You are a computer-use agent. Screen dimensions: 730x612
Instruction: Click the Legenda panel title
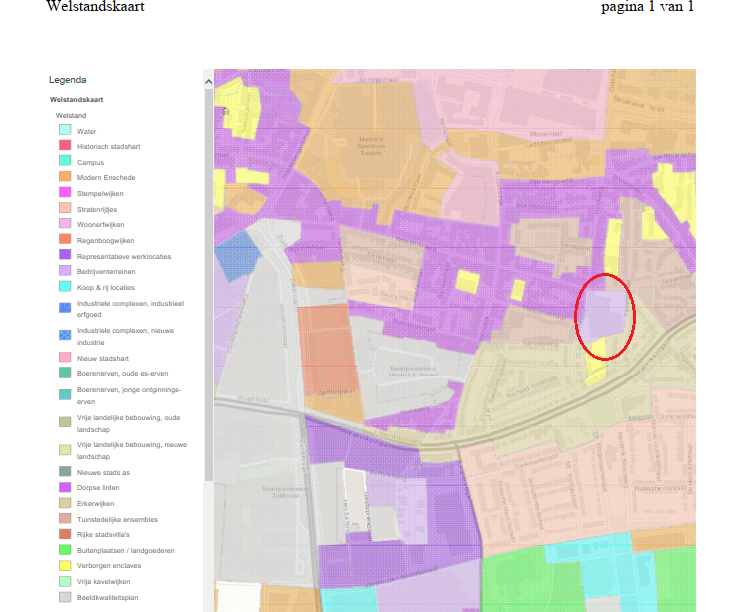pos(67,80)
